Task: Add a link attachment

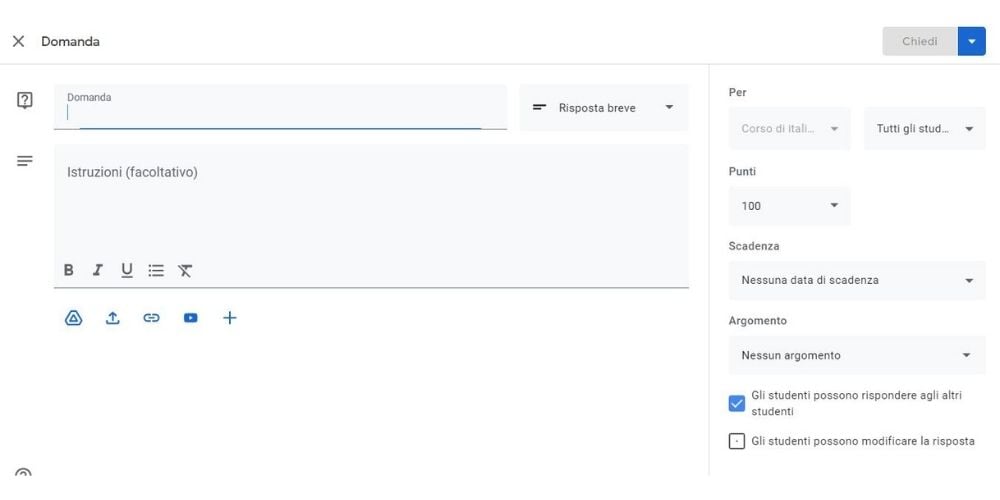Action: coord(151,318)
